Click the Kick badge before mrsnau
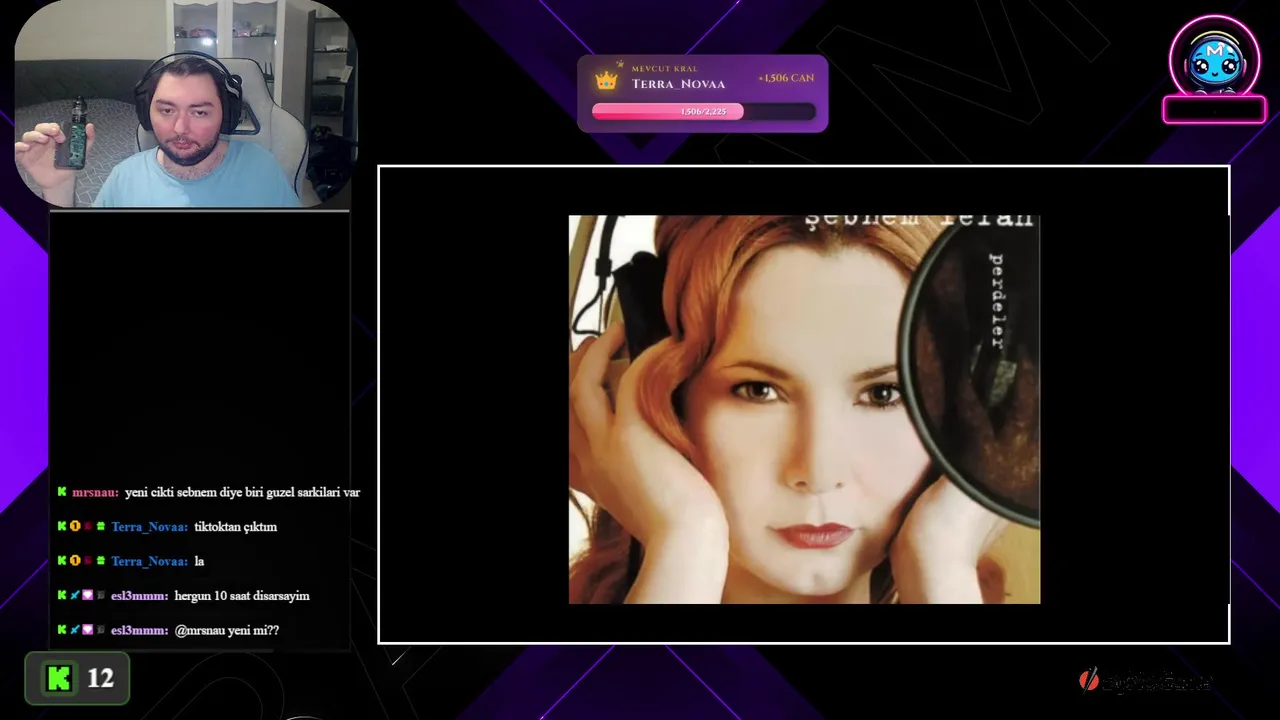1280x720 pixels. coord(62,492)
